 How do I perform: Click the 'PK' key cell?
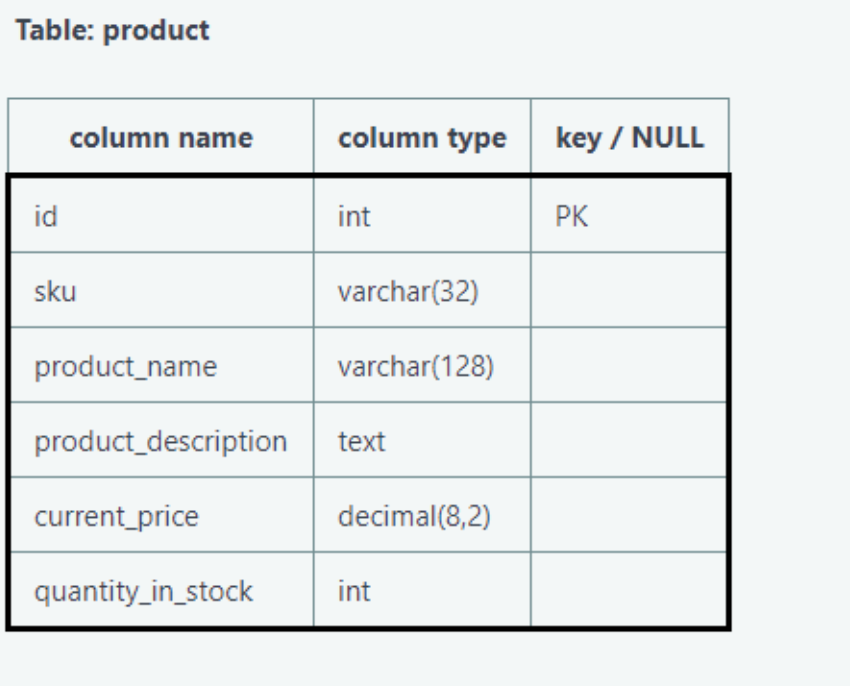629,215
